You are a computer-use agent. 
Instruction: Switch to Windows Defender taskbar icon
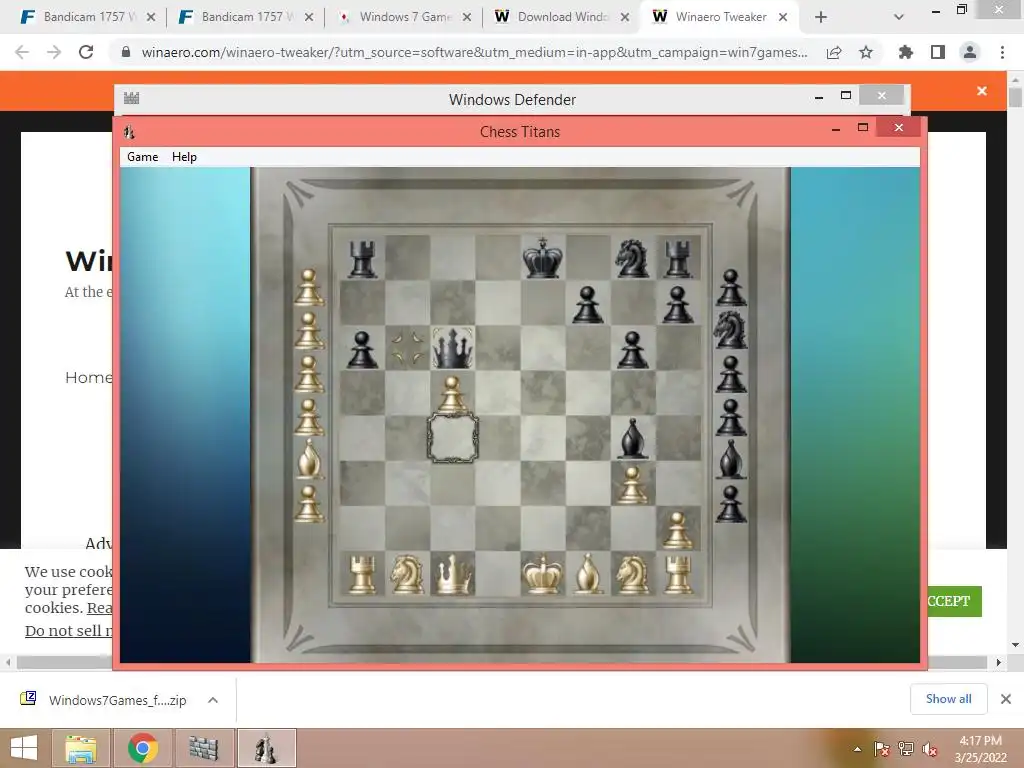pyautogui.click(x=204, y=748)
